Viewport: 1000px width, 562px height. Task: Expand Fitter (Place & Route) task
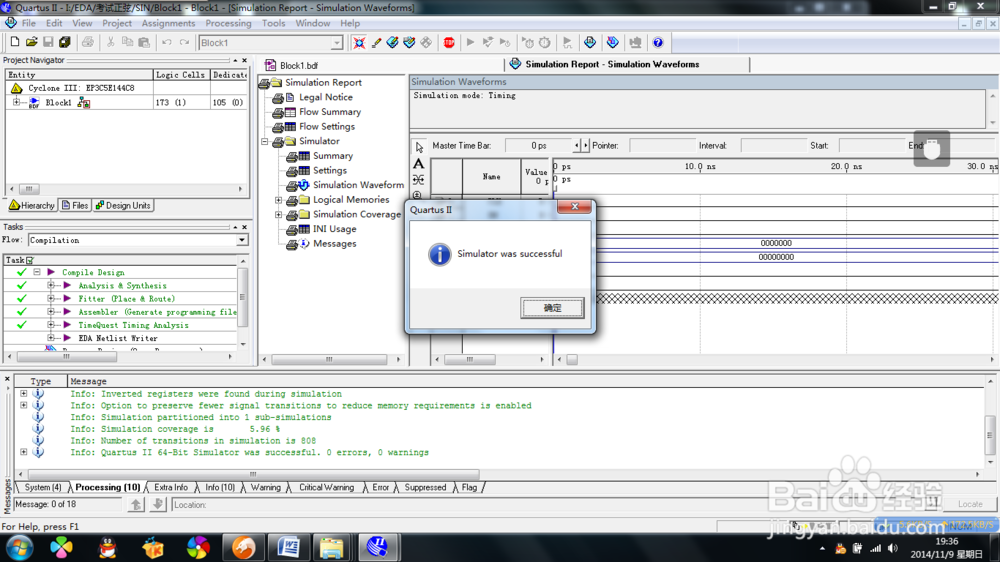click(51, 299)
